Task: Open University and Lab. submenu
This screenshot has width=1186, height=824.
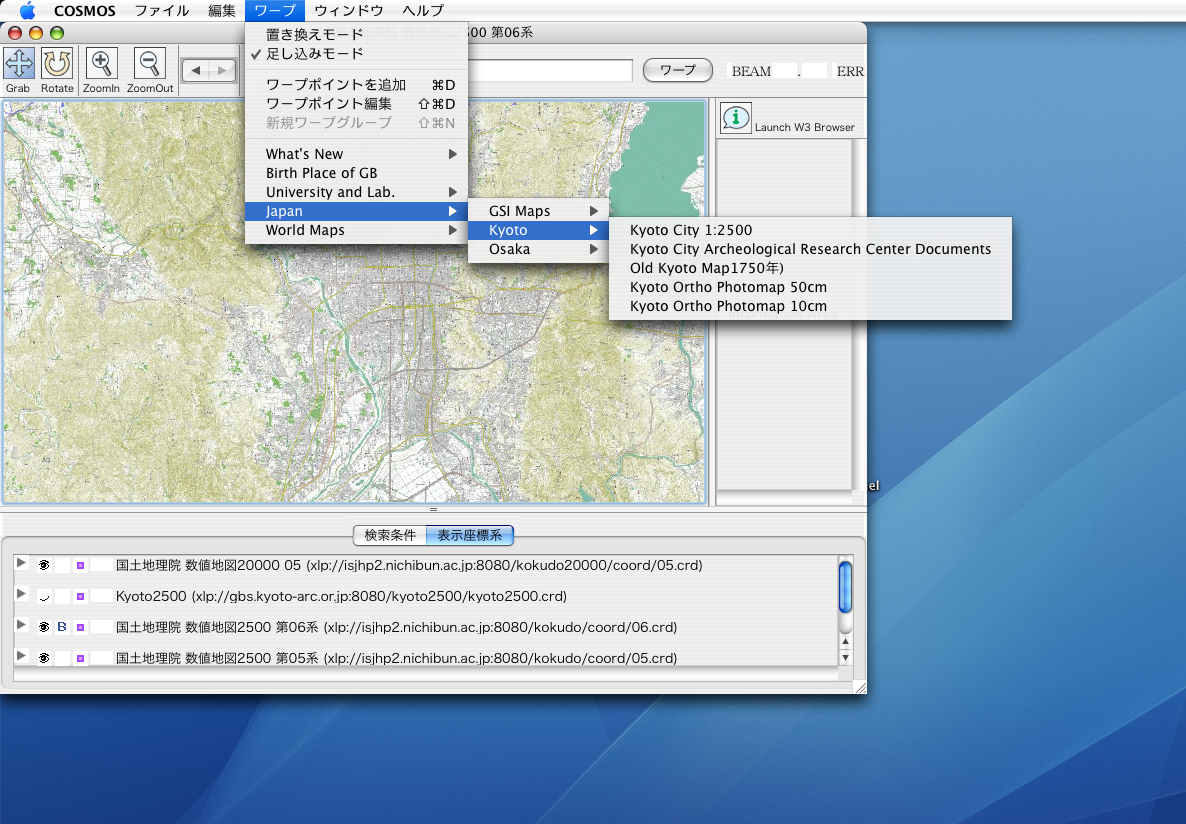Action: 356,192
